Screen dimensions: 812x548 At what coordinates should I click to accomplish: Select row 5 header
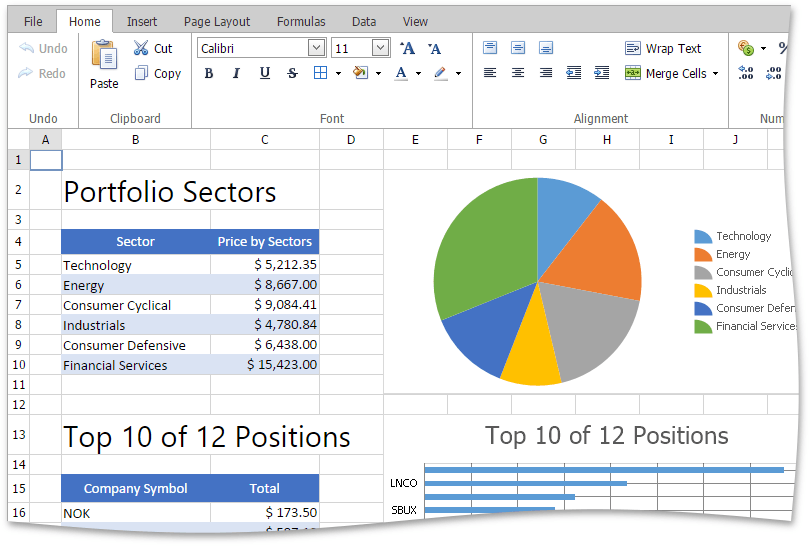pos(19,265)
